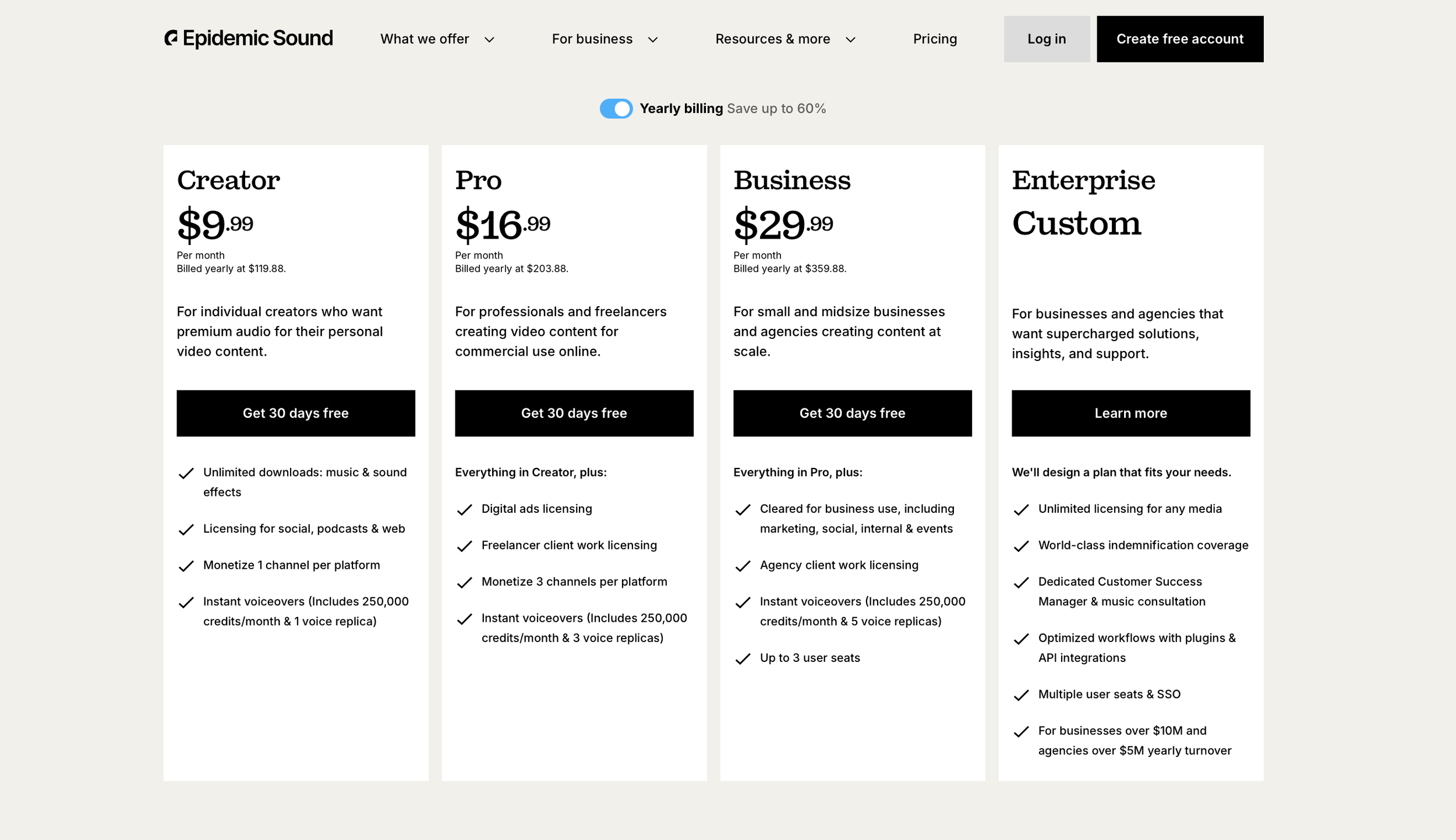This screenshot has width=1456, height=840.
Task: Get 30 days free for Business plan
Action: coord(852,413)
